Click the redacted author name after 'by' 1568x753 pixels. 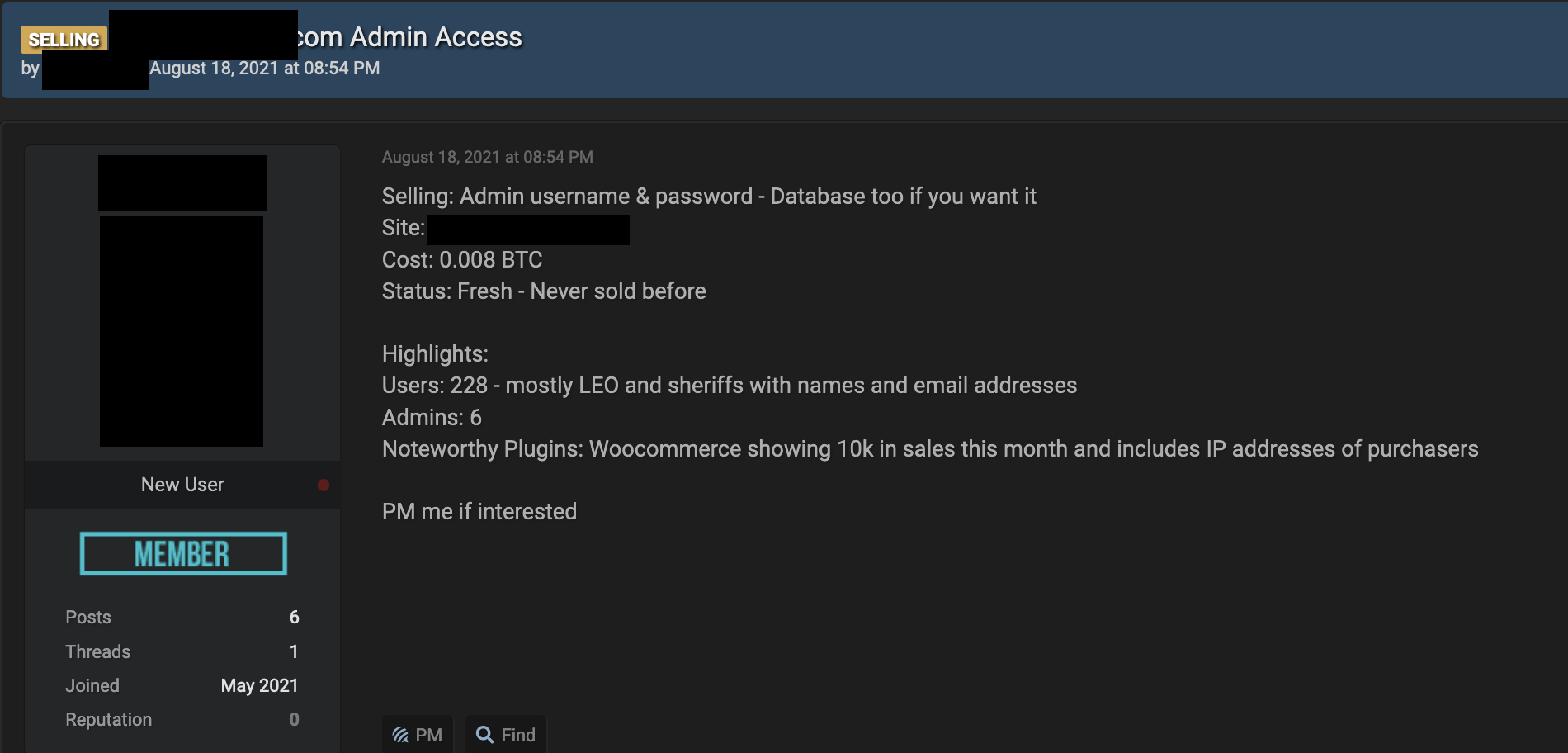[x=95, y=70]
